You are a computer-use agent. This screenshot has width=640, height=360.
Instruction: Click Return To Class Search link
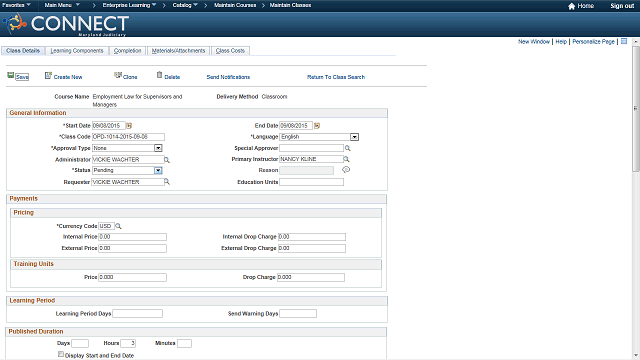pos(336,77)
